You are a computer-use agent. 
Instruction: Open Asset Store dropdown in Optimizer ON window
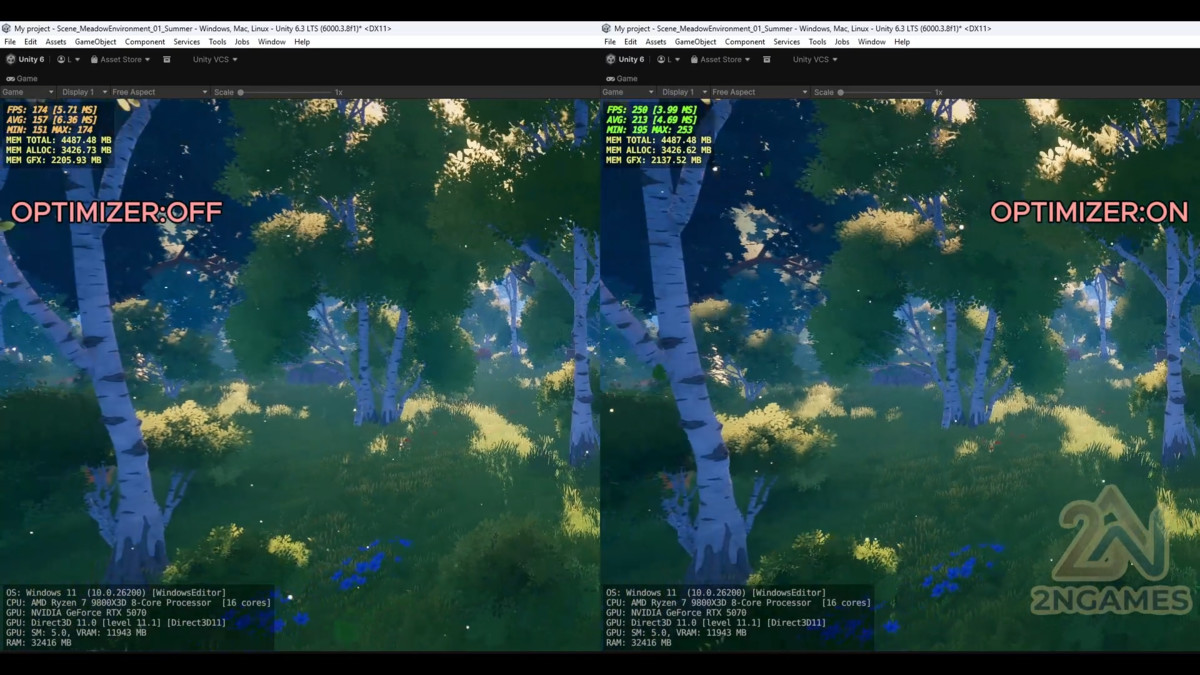(721, 60)
